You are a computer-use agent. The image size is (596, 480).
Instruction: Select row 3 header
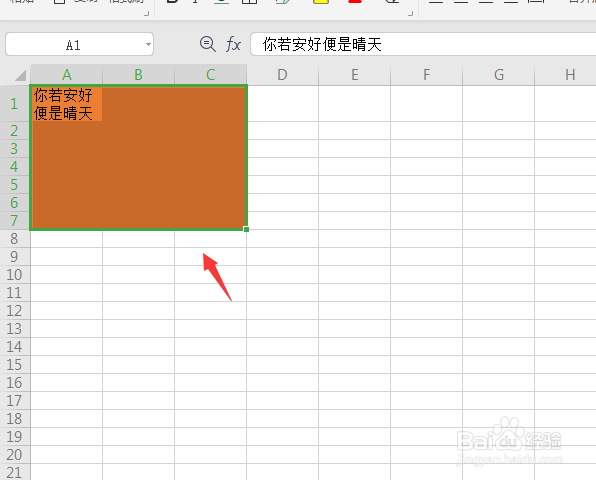pyautogui.click(x=14, y=149)
